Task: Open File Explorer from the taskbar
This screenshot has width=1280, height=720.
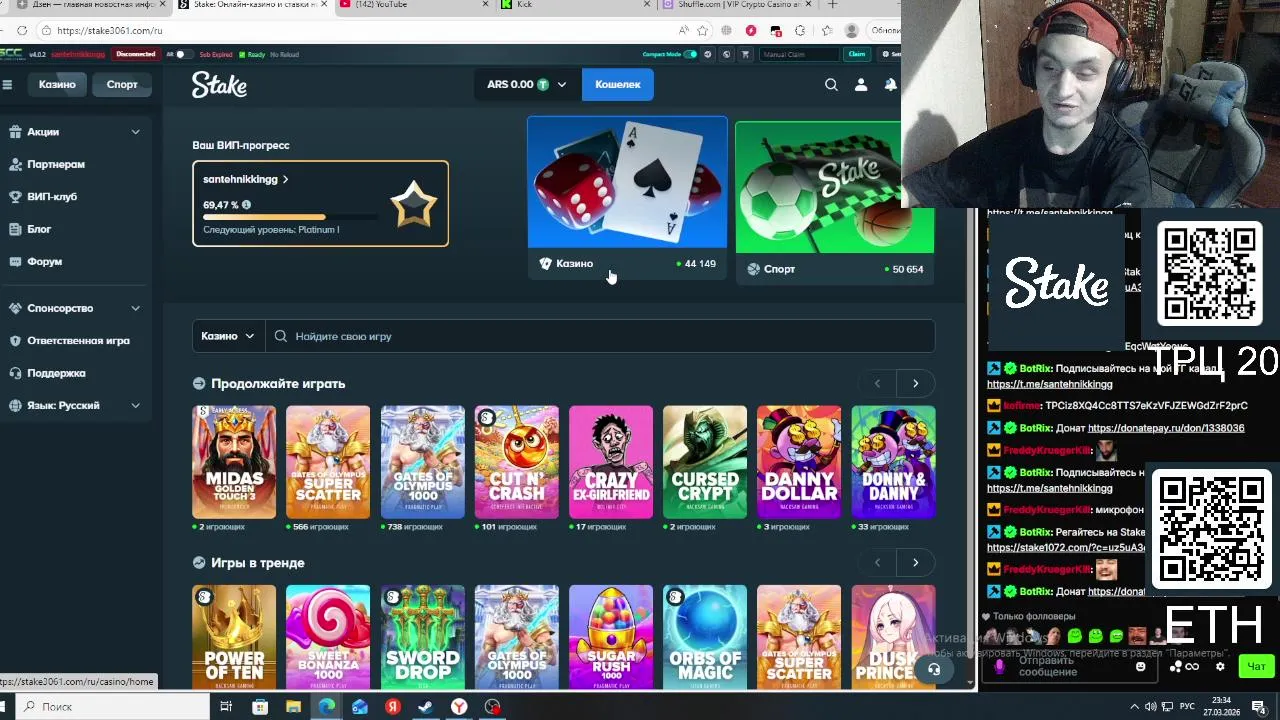Action: click(293, 707)
